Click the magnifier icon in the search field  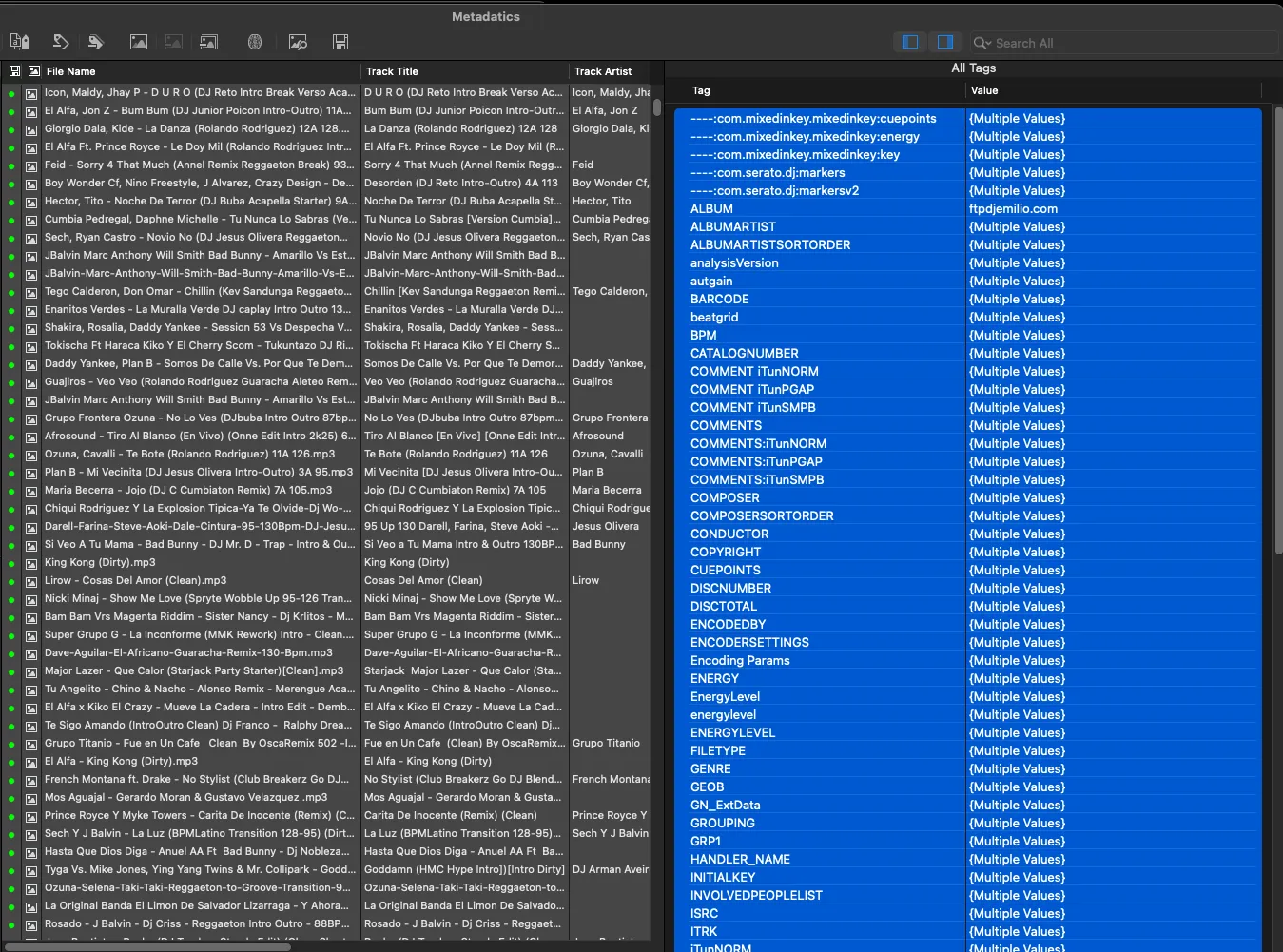click(x=979, y=43)
